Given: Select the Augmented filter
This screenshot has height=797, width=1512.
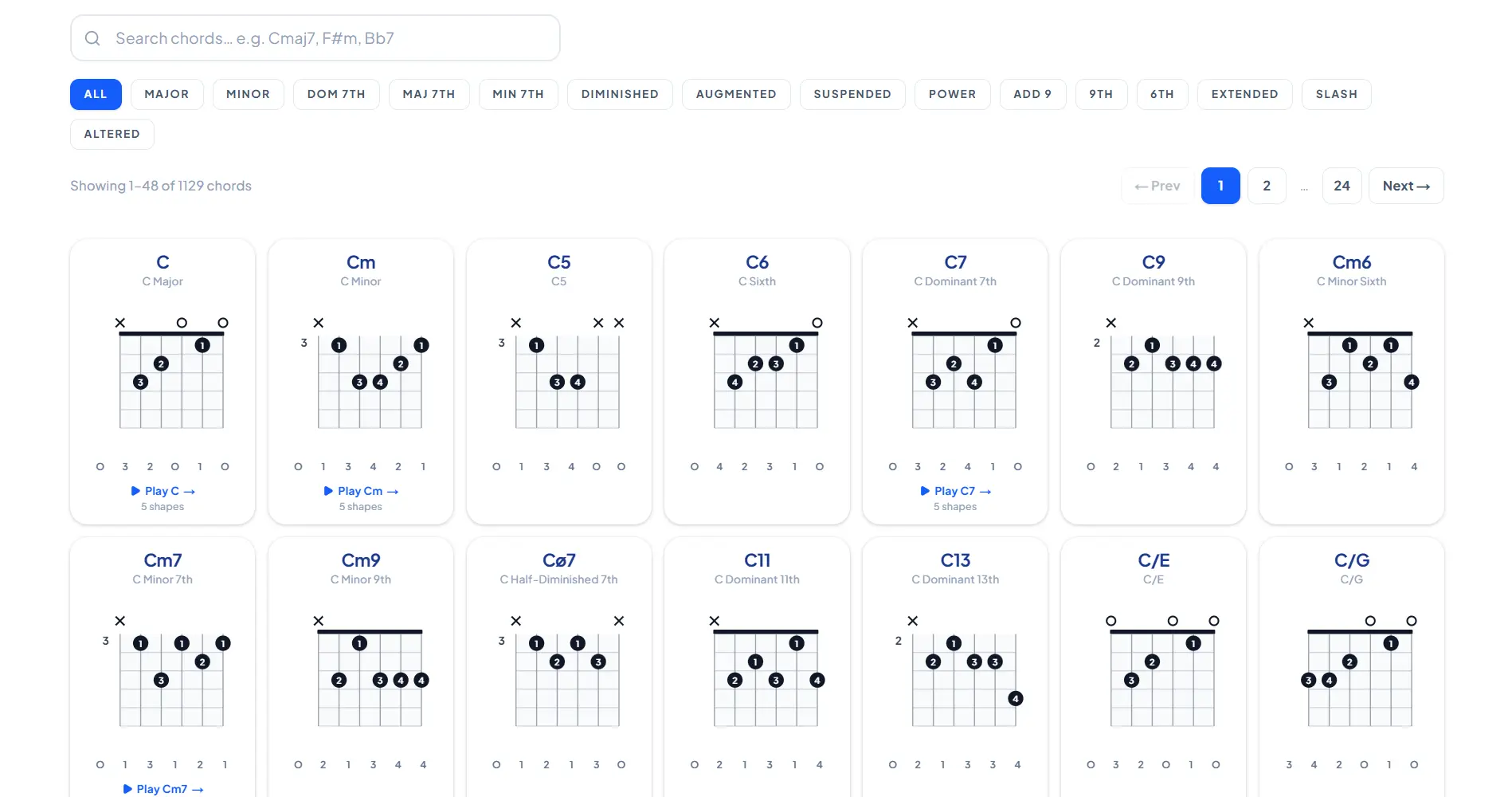Looking at the screenshot, I should pyautogui.click(x=736, y=94).
